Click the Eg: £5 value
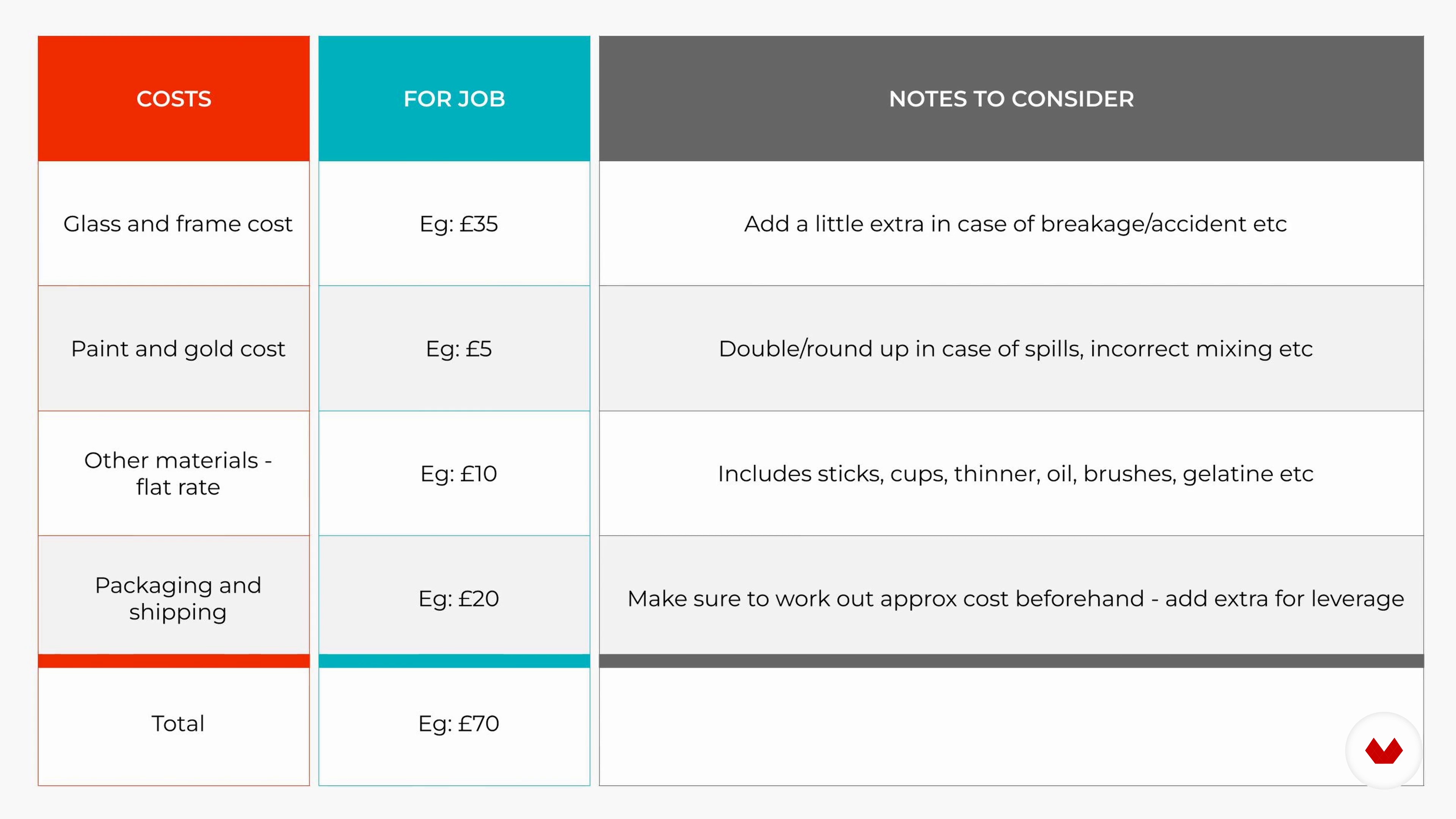1456x819 pixels. pyautogui.click(x=458, y=349)
